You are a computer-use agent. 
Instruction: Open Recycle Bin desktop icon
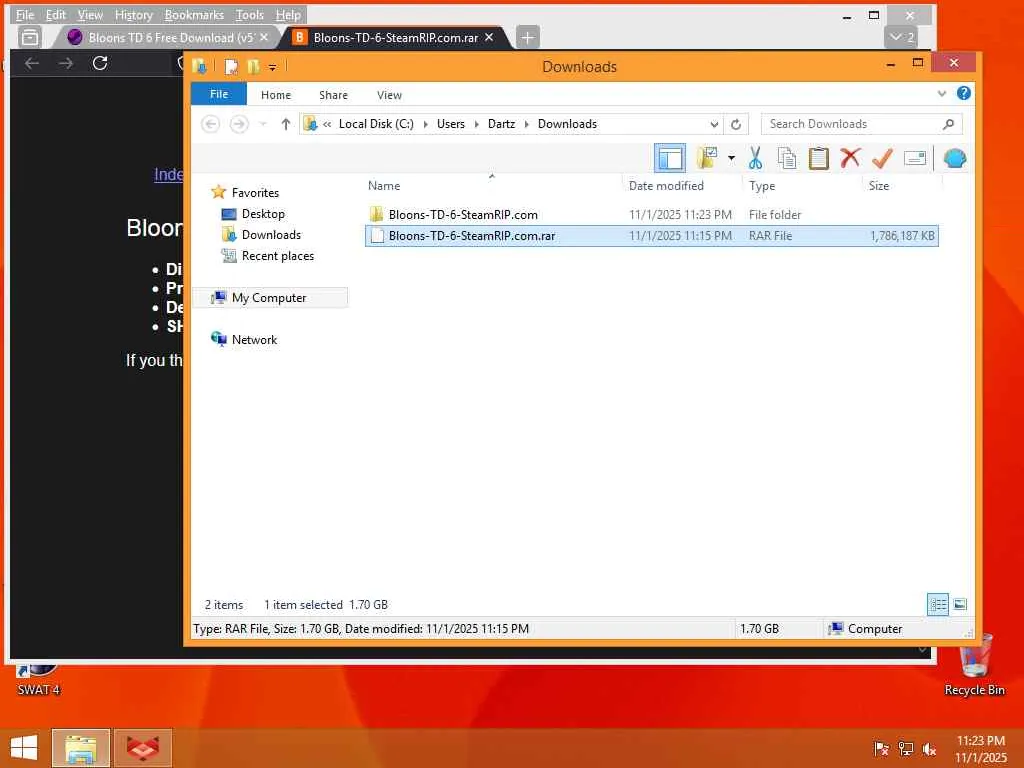click(974, 665)
